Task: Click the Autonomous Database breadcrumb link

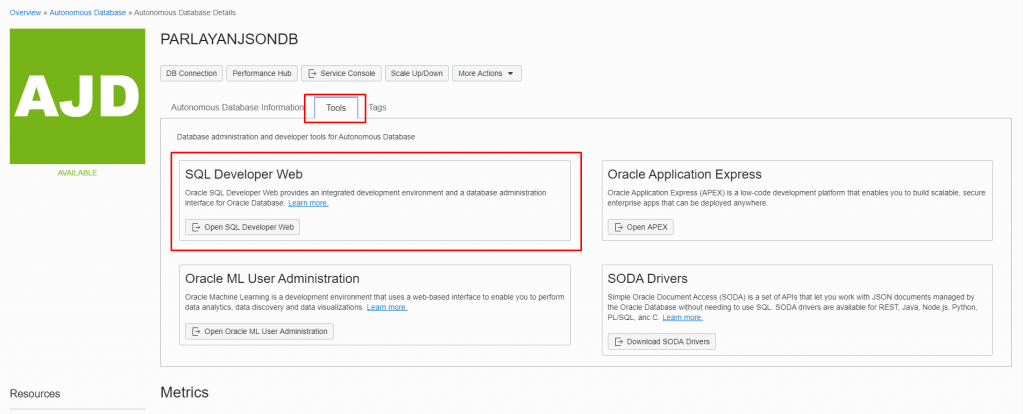Action: (x=88, y=12)
